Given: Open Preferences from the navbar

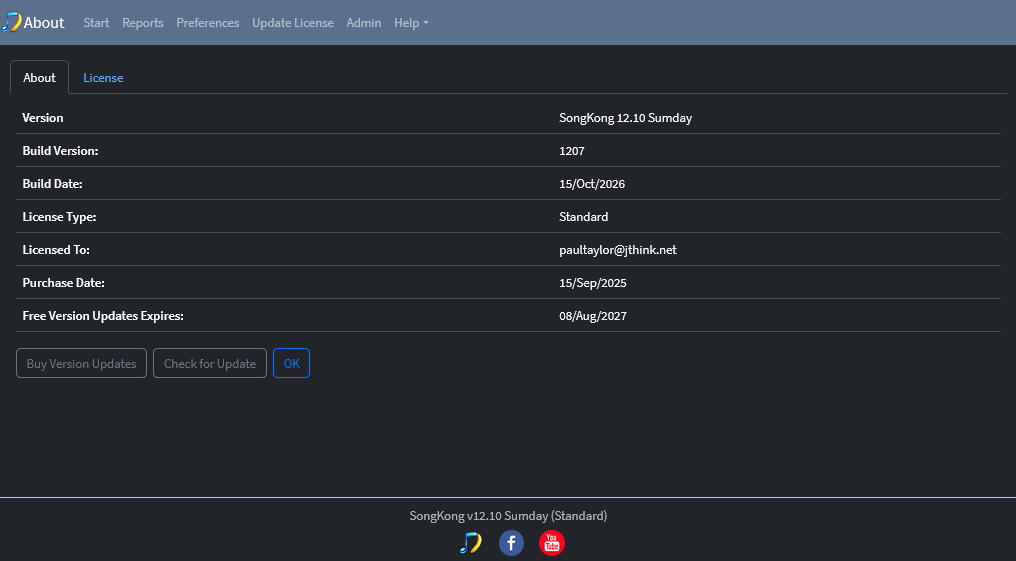Looking at the screenshot, I should tap(207, 23).
